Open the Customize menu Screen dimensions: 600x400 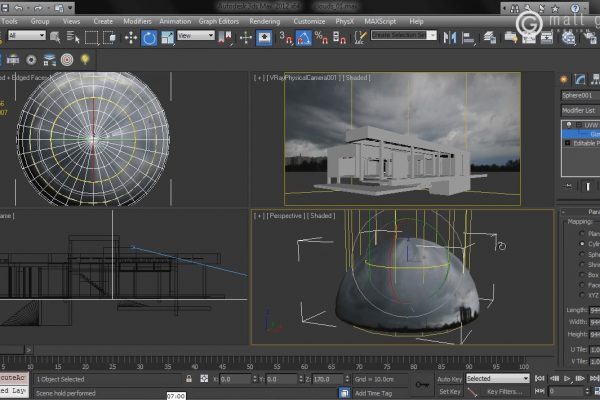click(x=309, y=21)
